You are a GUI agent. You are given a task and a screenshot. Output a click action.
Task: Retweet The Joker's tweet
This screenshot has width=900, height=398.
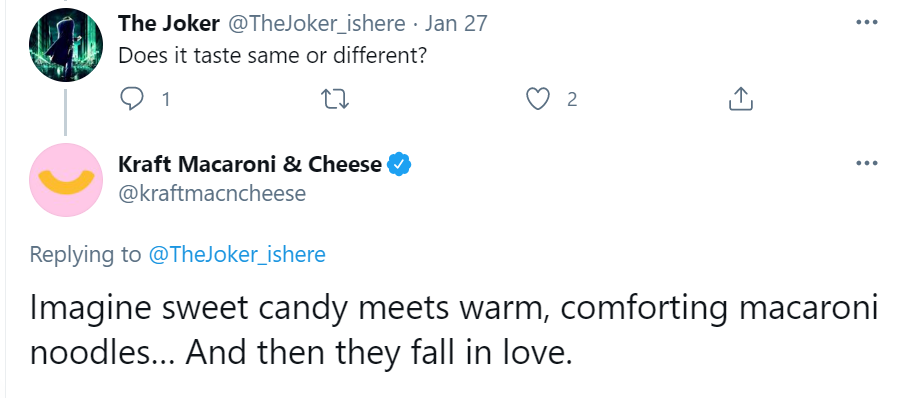coord(335,100)
